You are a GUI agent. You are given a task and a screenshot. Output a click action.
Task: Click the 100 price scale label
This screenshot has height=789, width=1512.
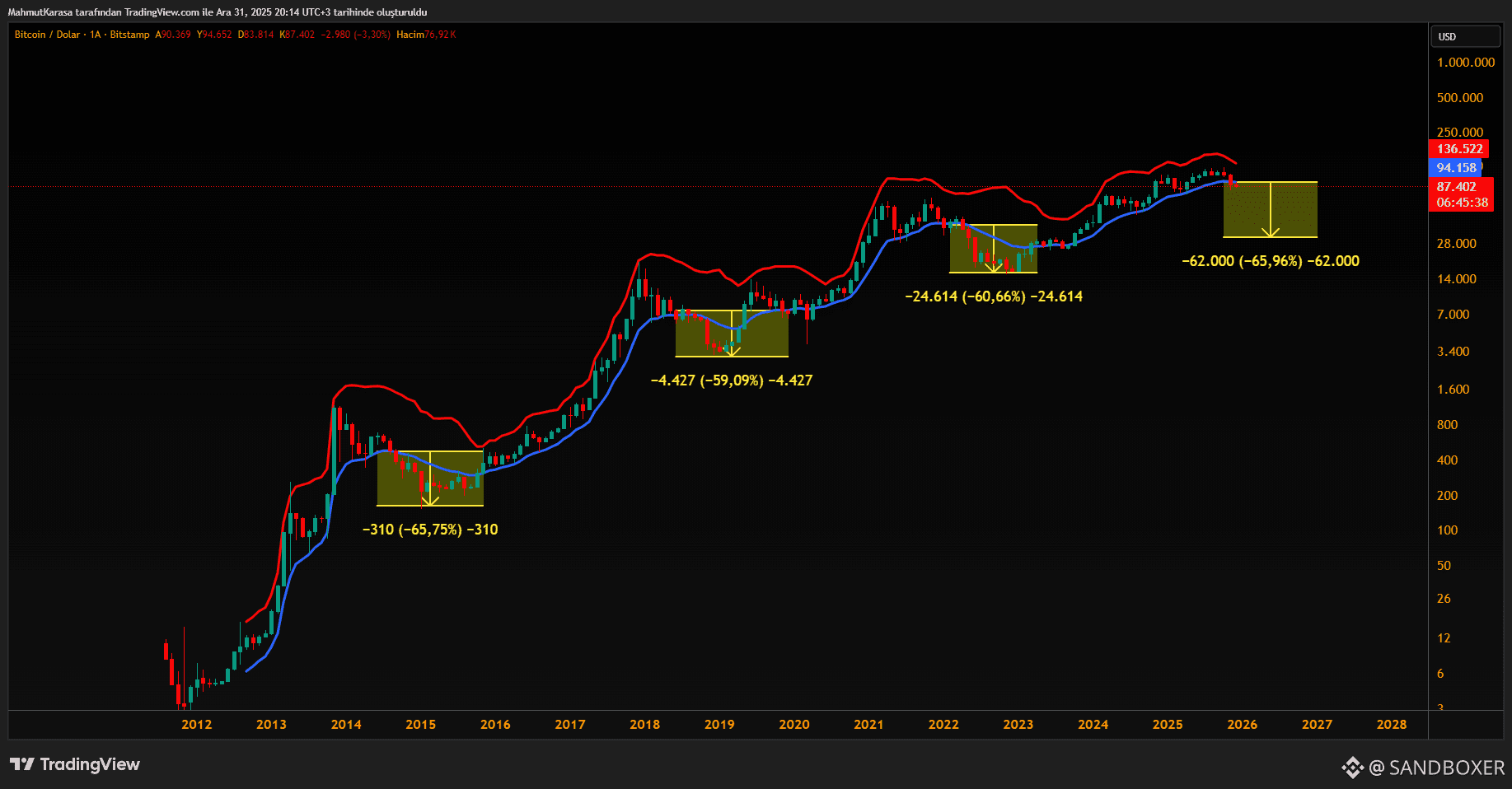click(x=1448, y=530)
